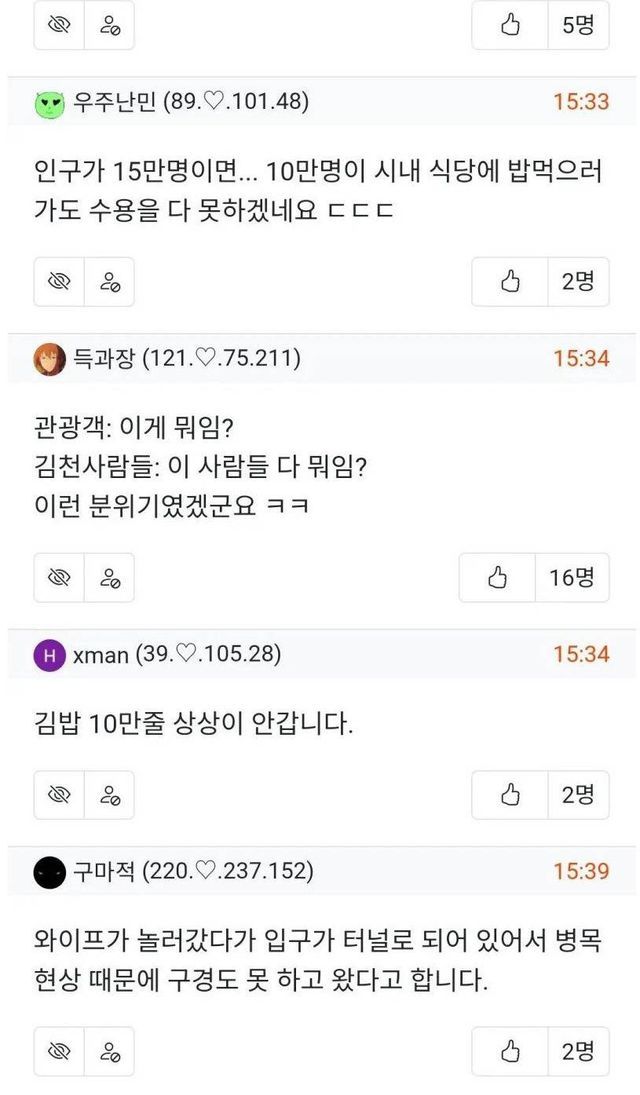Thumbs-up 득과장's comment
The height and width of the screenshot is (1095, 640).
tap(497, 578)
